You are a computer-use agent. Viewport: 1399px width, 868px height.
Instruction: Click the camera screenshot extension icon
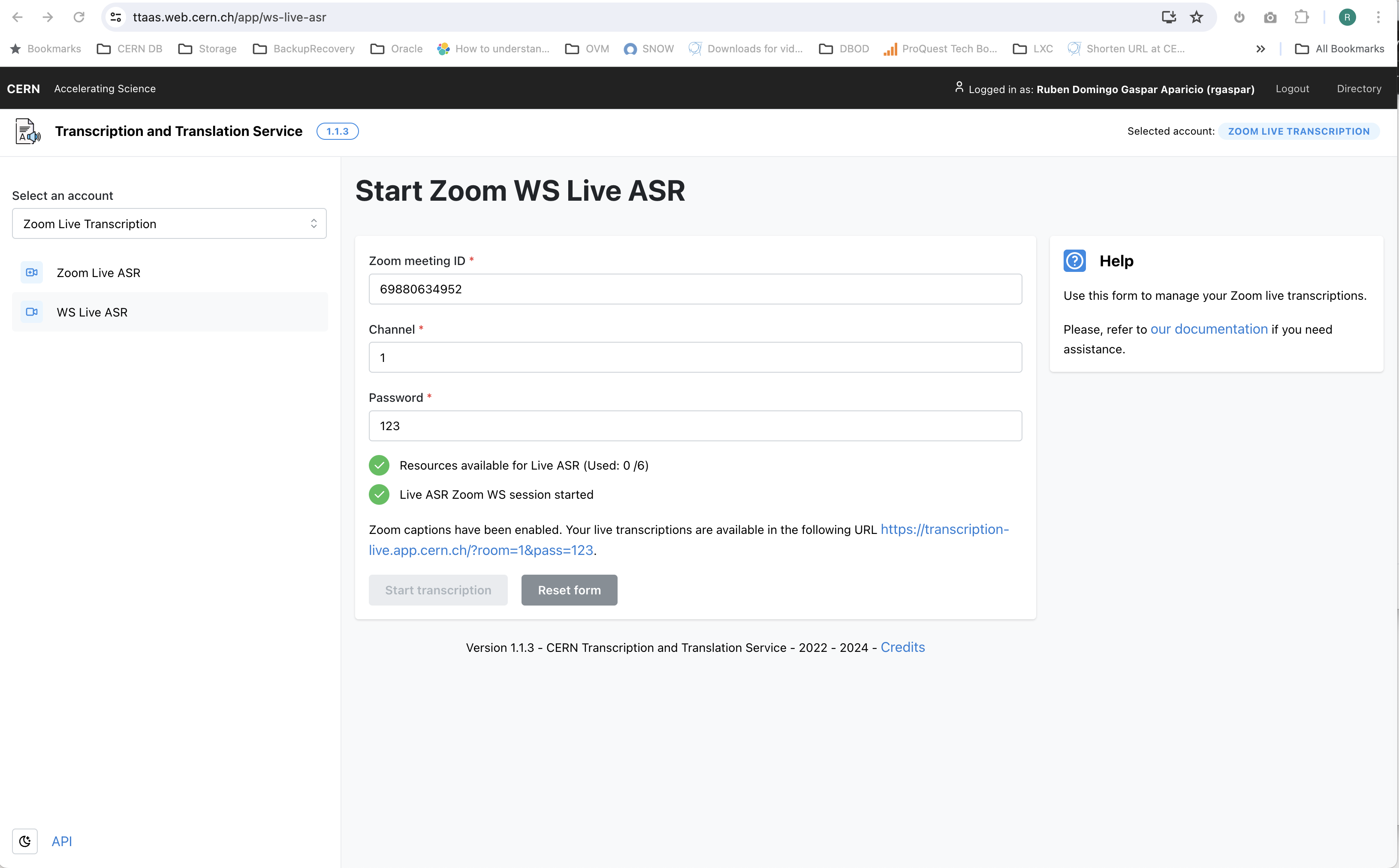pos(1270,17)
